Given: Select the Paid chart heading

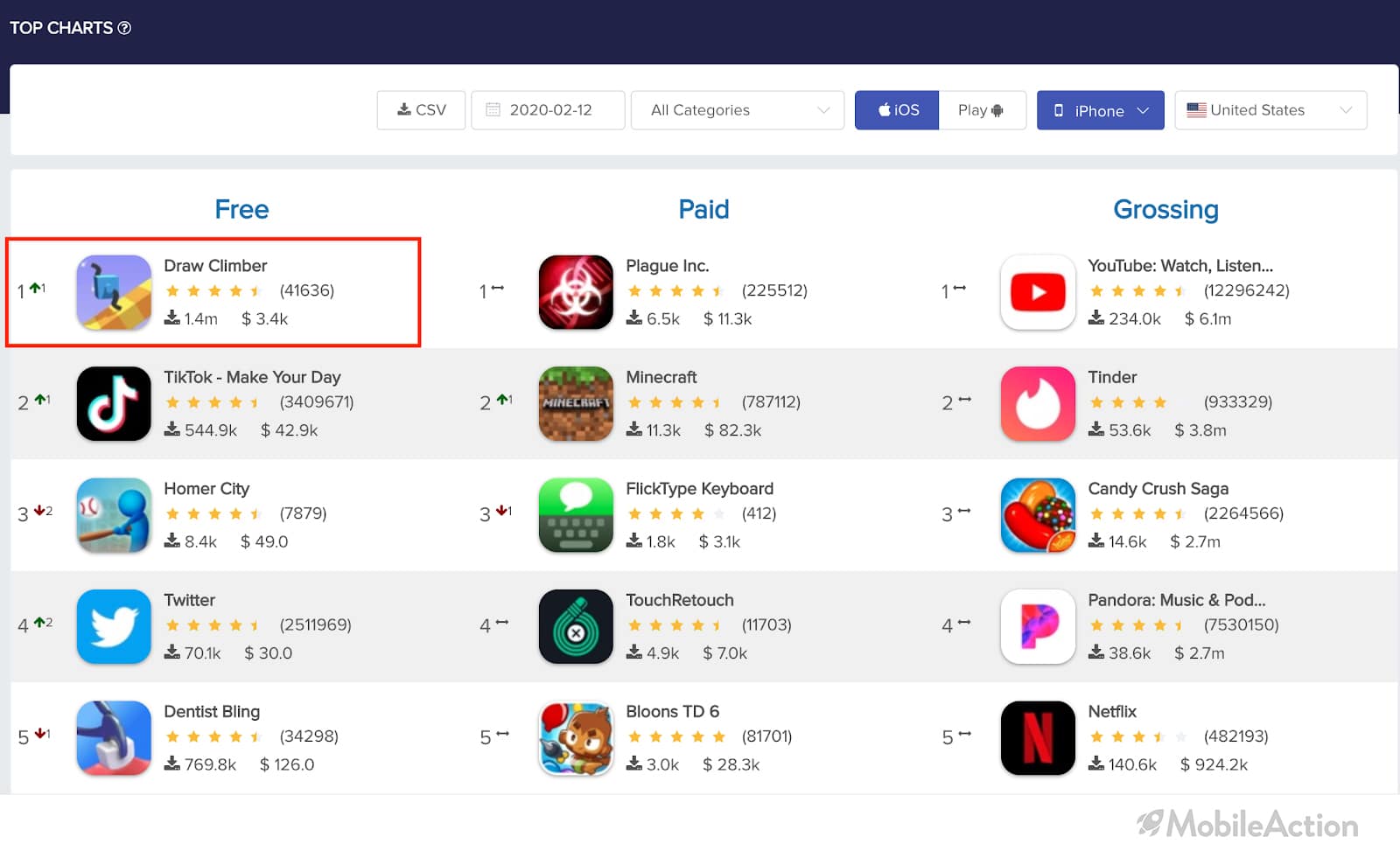Looking at the screenshot, I should (703, 210).
